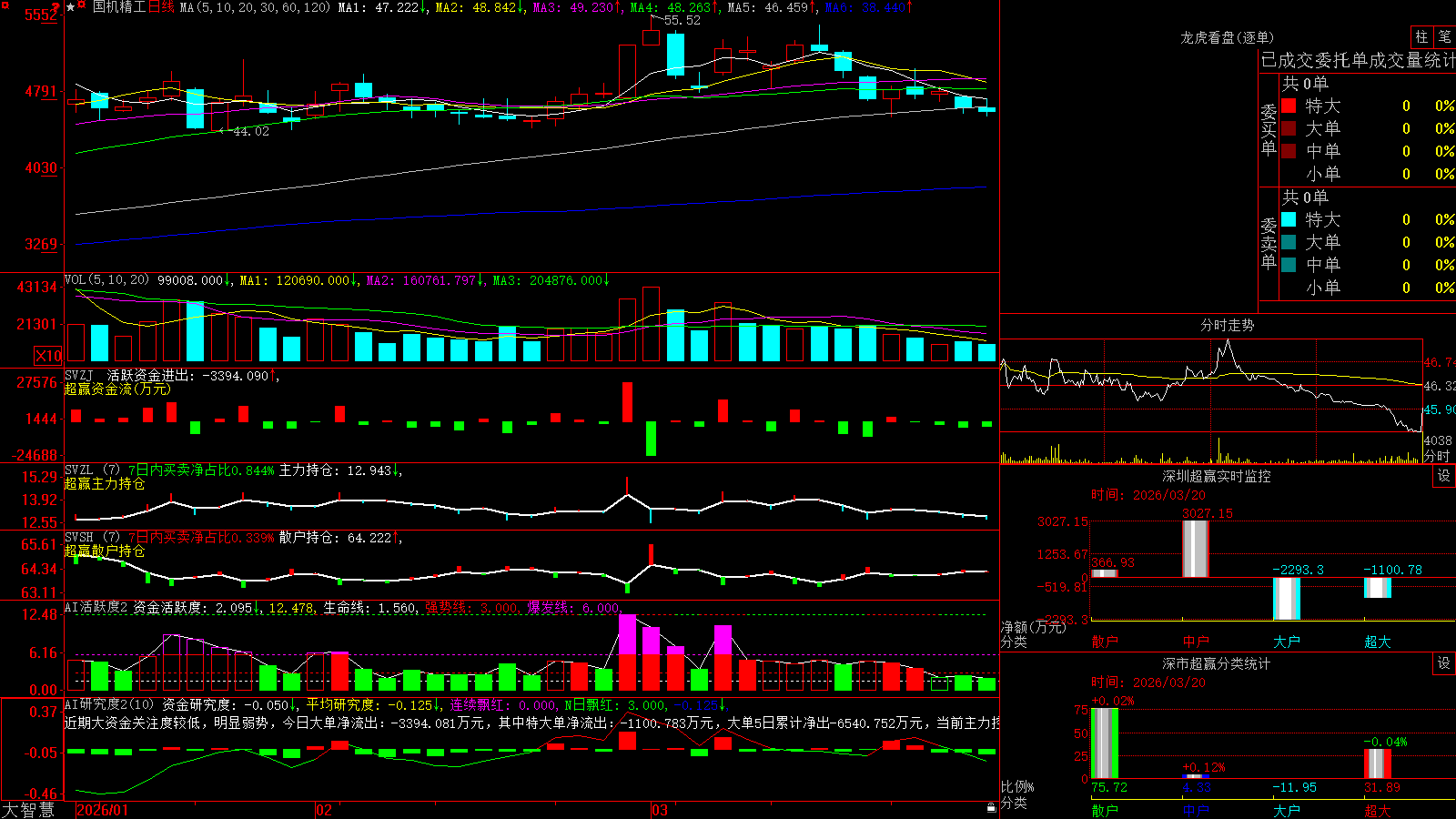Viewport: 1456px width, 819px height.
Task: Switch 龙虎看盘 to 笔 tick view
Action: coord(1444,37)
